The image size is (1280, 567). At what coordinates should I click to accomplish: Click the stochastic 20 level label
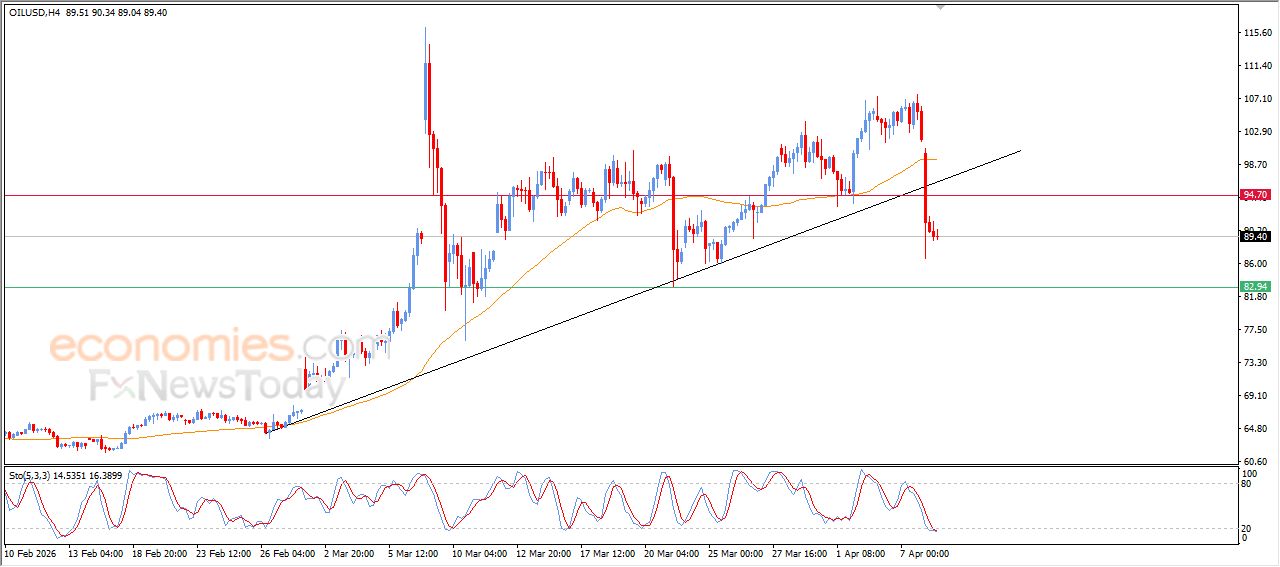coord(1245,527)
